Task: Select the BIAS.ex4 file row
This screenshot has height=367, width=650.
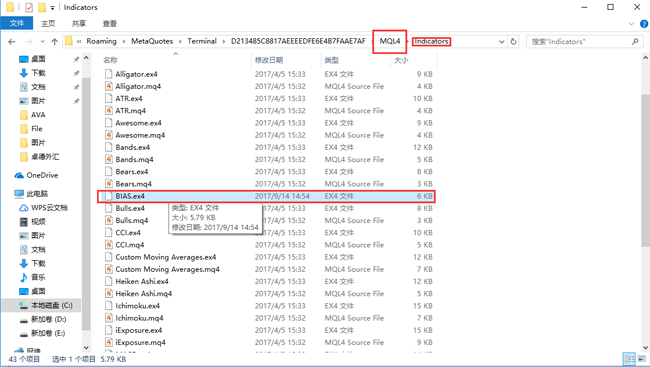Action: point(266,196)
